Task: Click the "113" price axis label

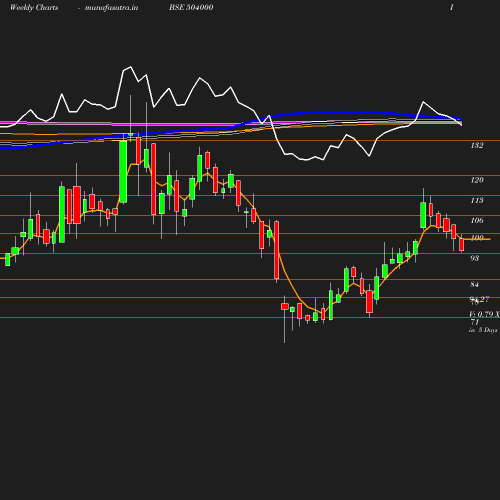Action: click(477, 200)
